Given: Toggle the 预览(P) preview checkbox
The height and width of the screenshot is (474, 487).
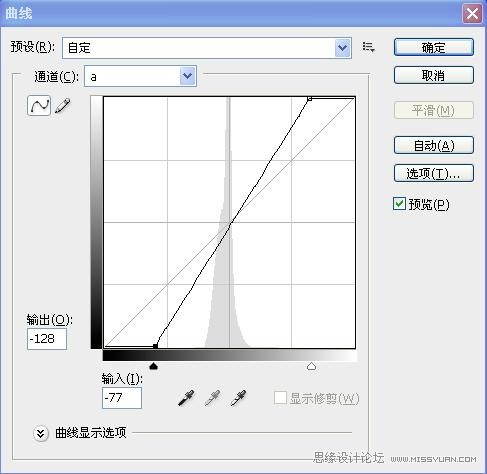Looking at the screenshot, I should [x=399, y=204].
